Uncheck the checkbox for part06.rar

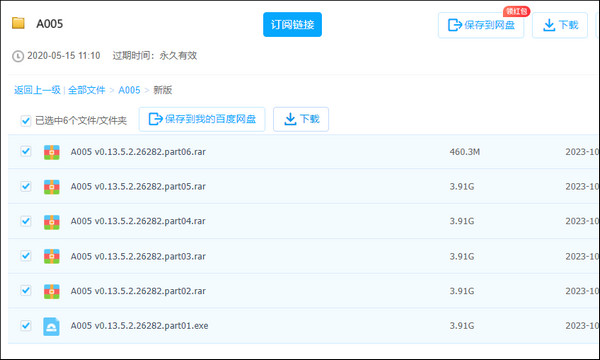point(26,151)
